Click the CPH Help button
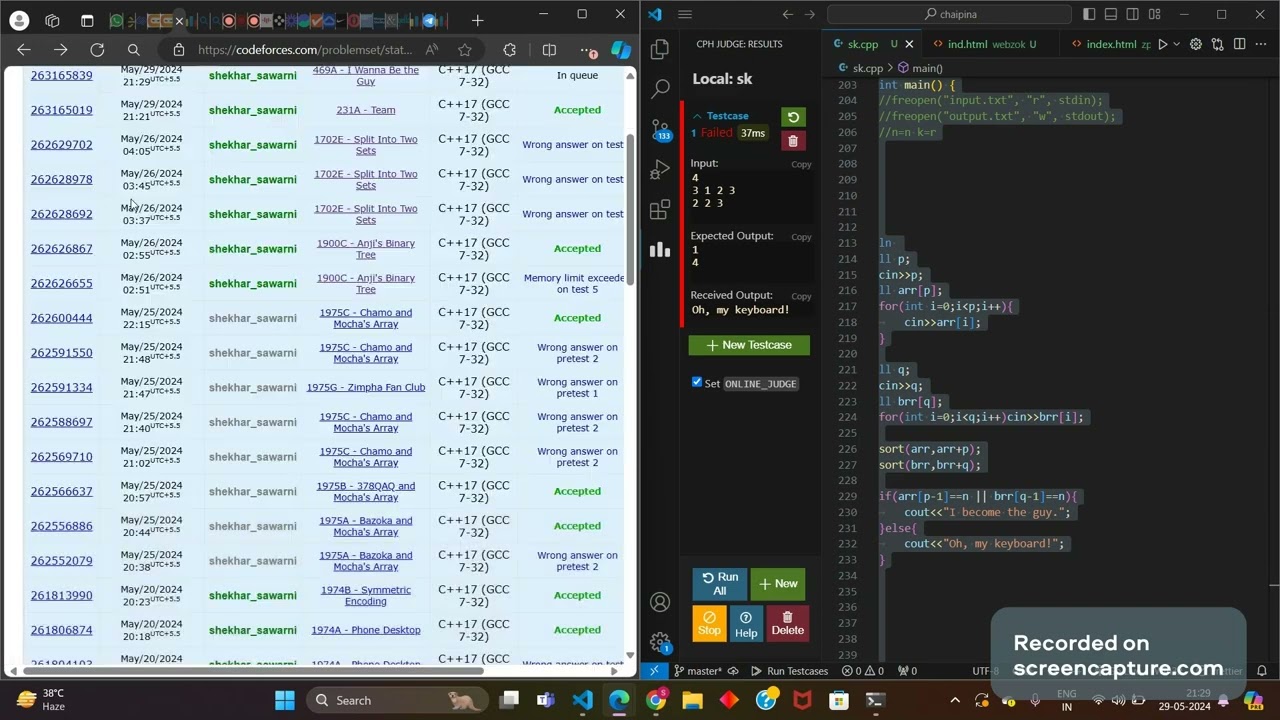 [746, 623]
